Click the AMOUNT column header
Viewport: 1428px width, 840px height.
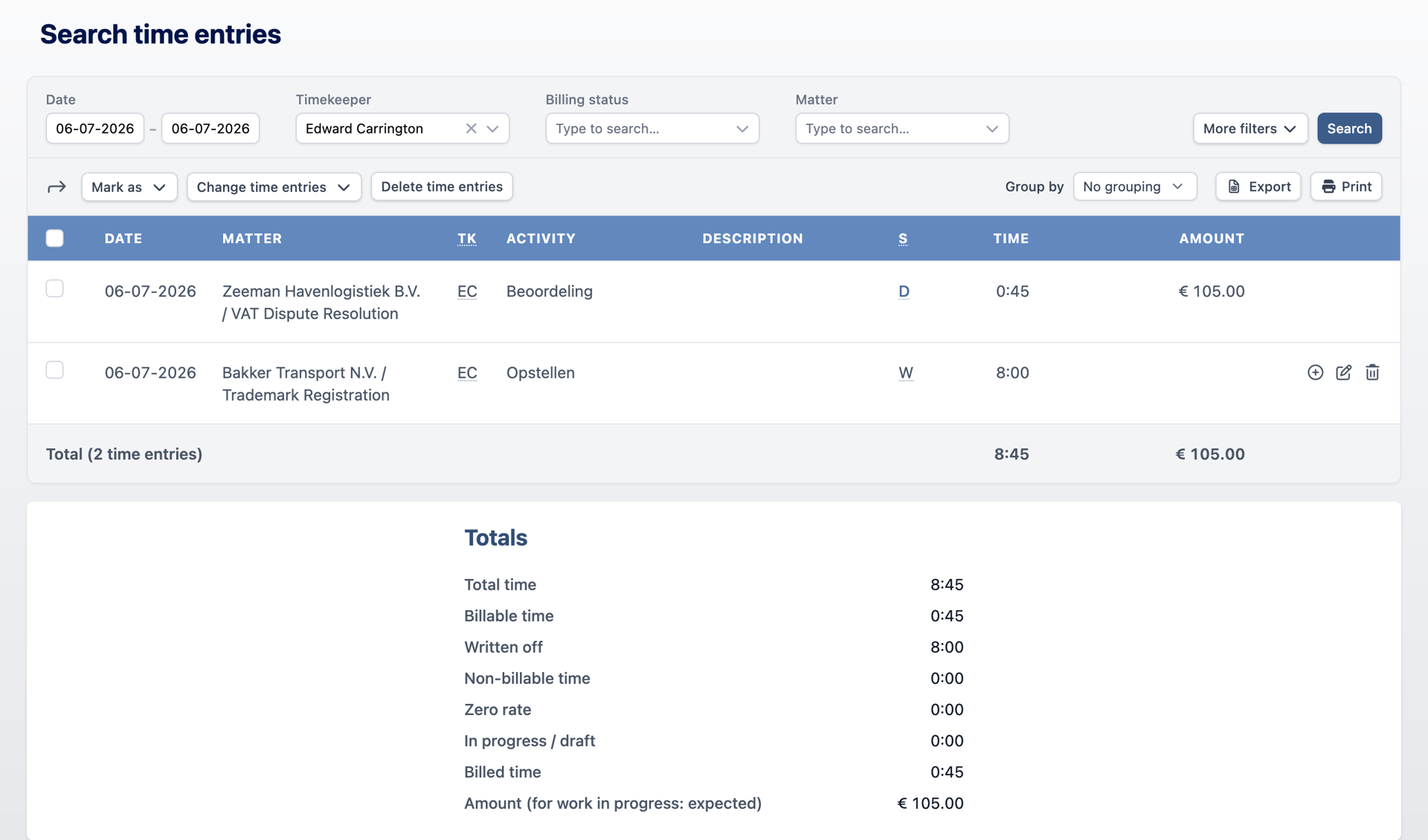point(1212,239)
